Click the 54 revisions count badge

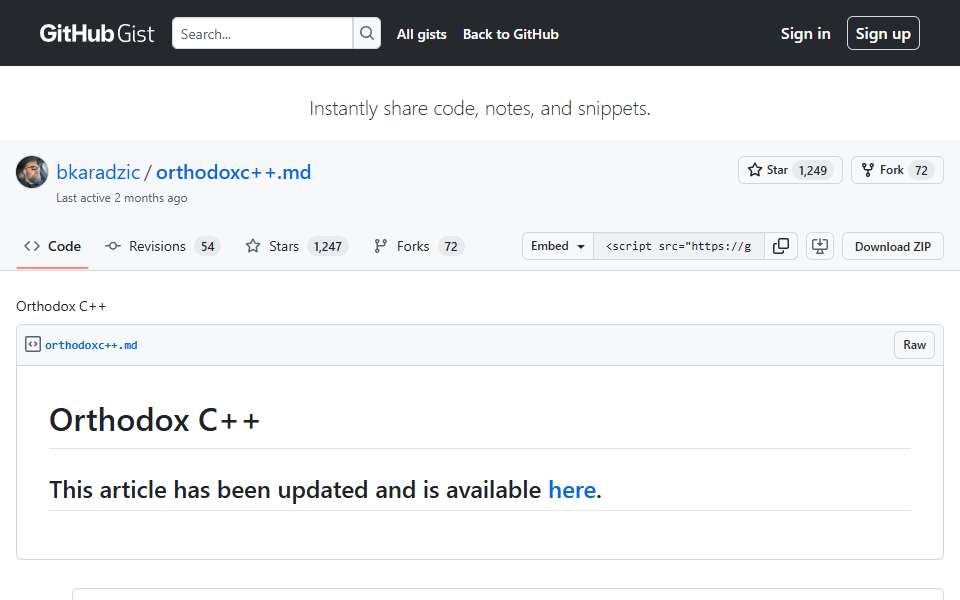[208, 247]
